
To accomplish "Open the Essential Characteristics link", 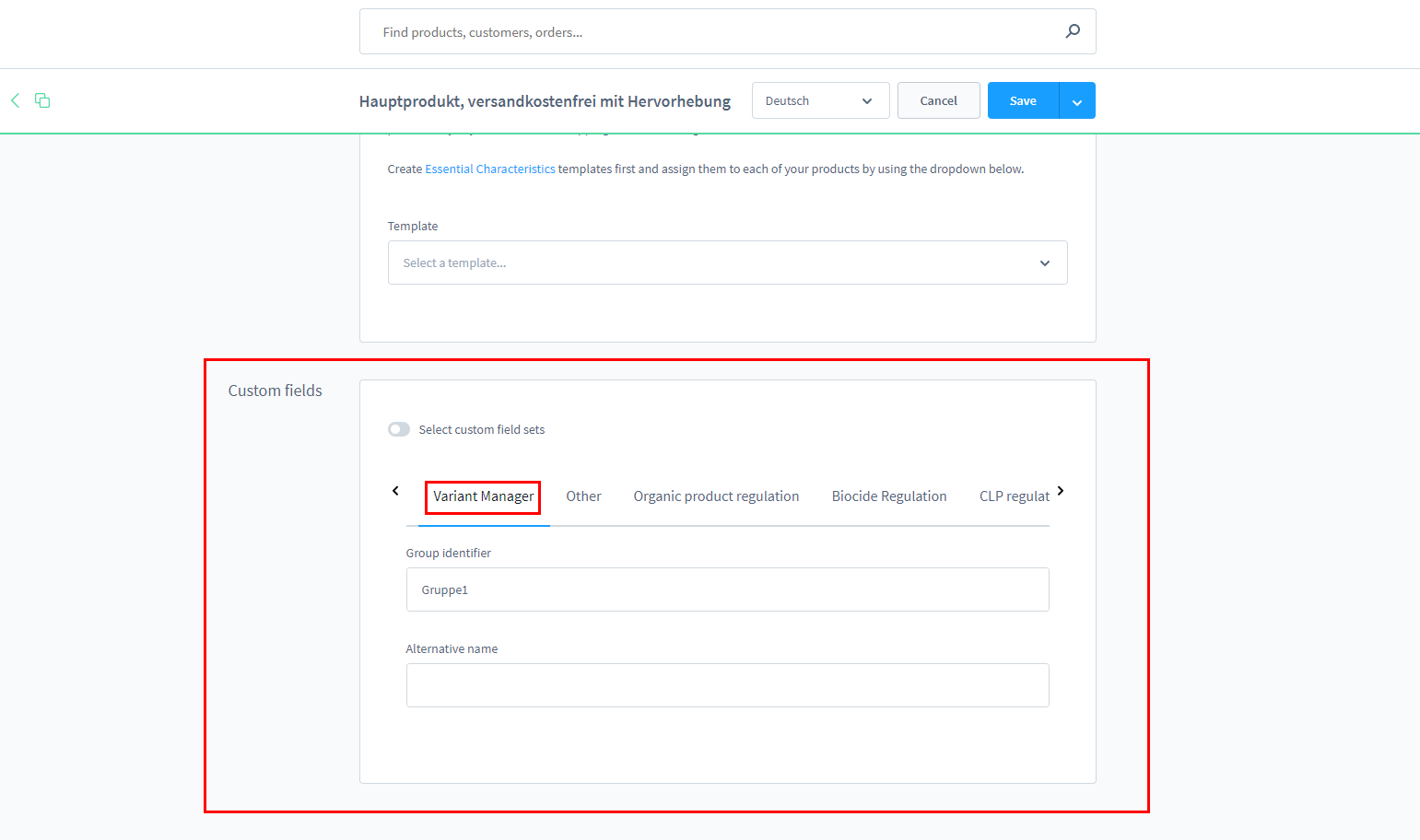I will click(490, 169).
